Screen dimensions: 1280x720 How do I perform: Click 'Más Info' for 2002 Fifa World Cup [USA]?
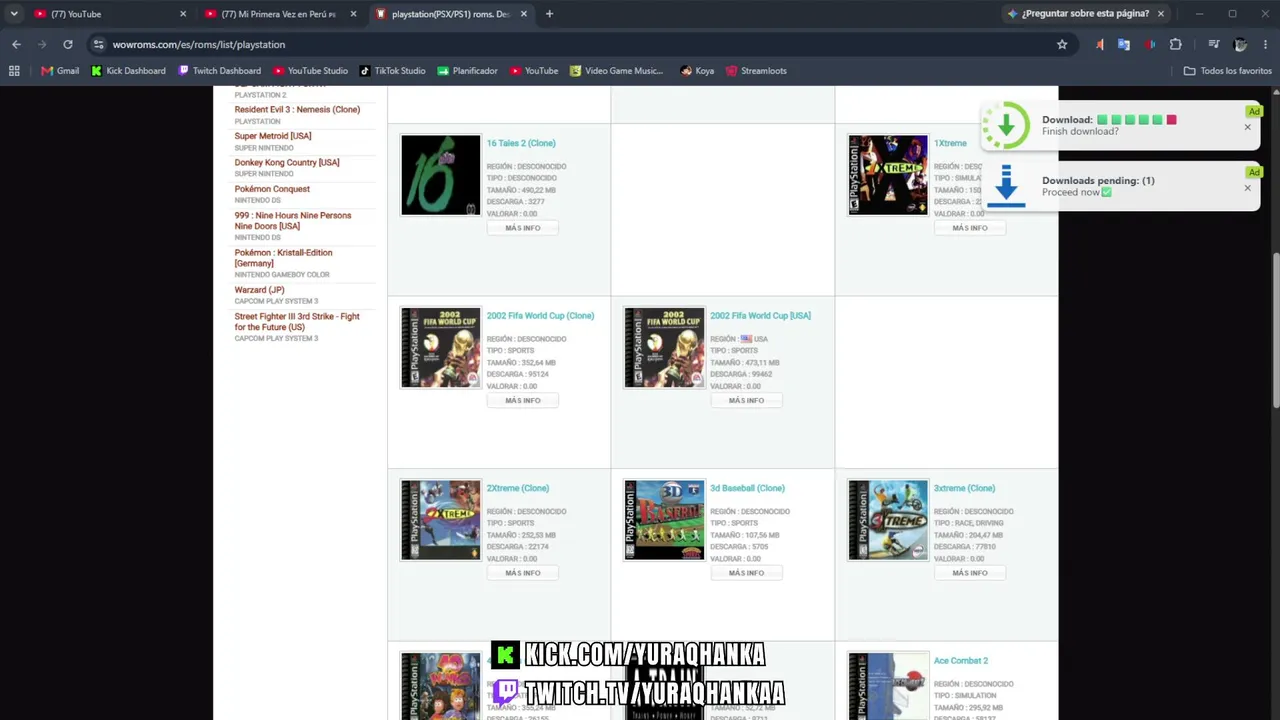click(746, 401)
